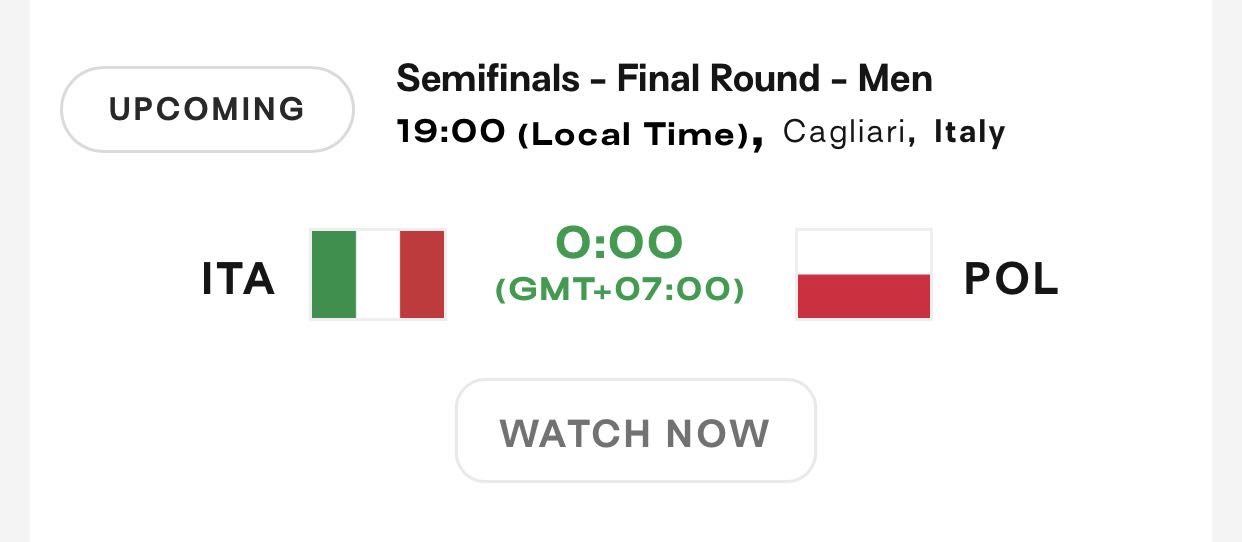Open the Poland flag icon
Image resolution: width=1242 pixels, height=542 pixels.
[x=864, y=275]
